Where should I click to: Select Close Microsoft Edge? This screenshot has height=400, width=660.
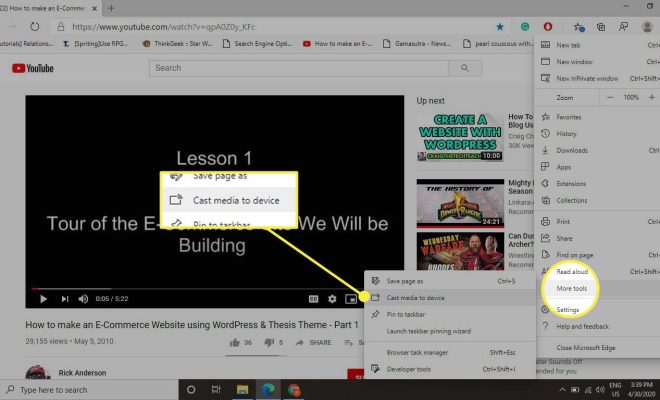coord(597,348)
